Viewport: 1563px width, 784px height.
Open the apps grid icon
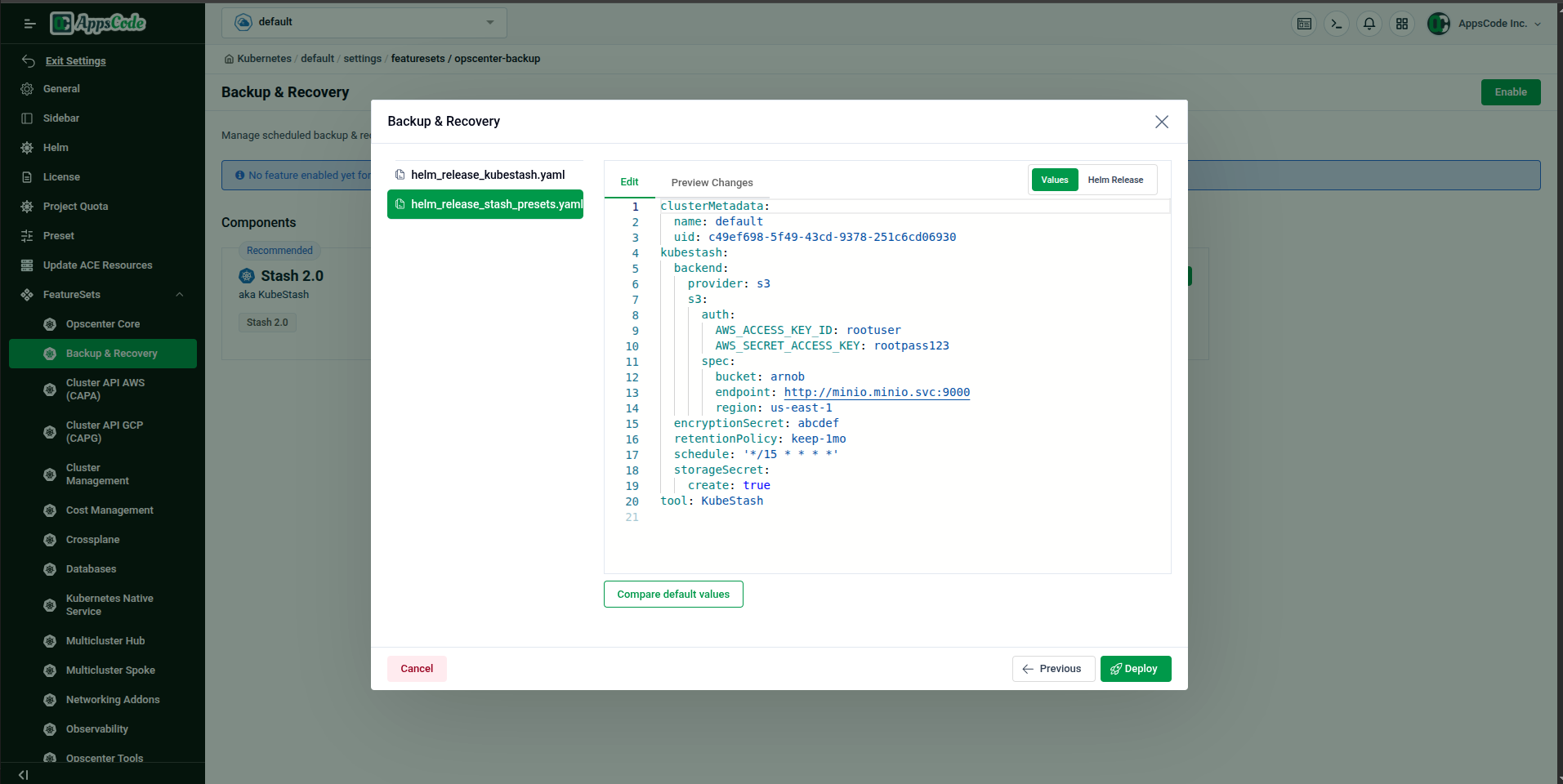(x=1402, y=24)
